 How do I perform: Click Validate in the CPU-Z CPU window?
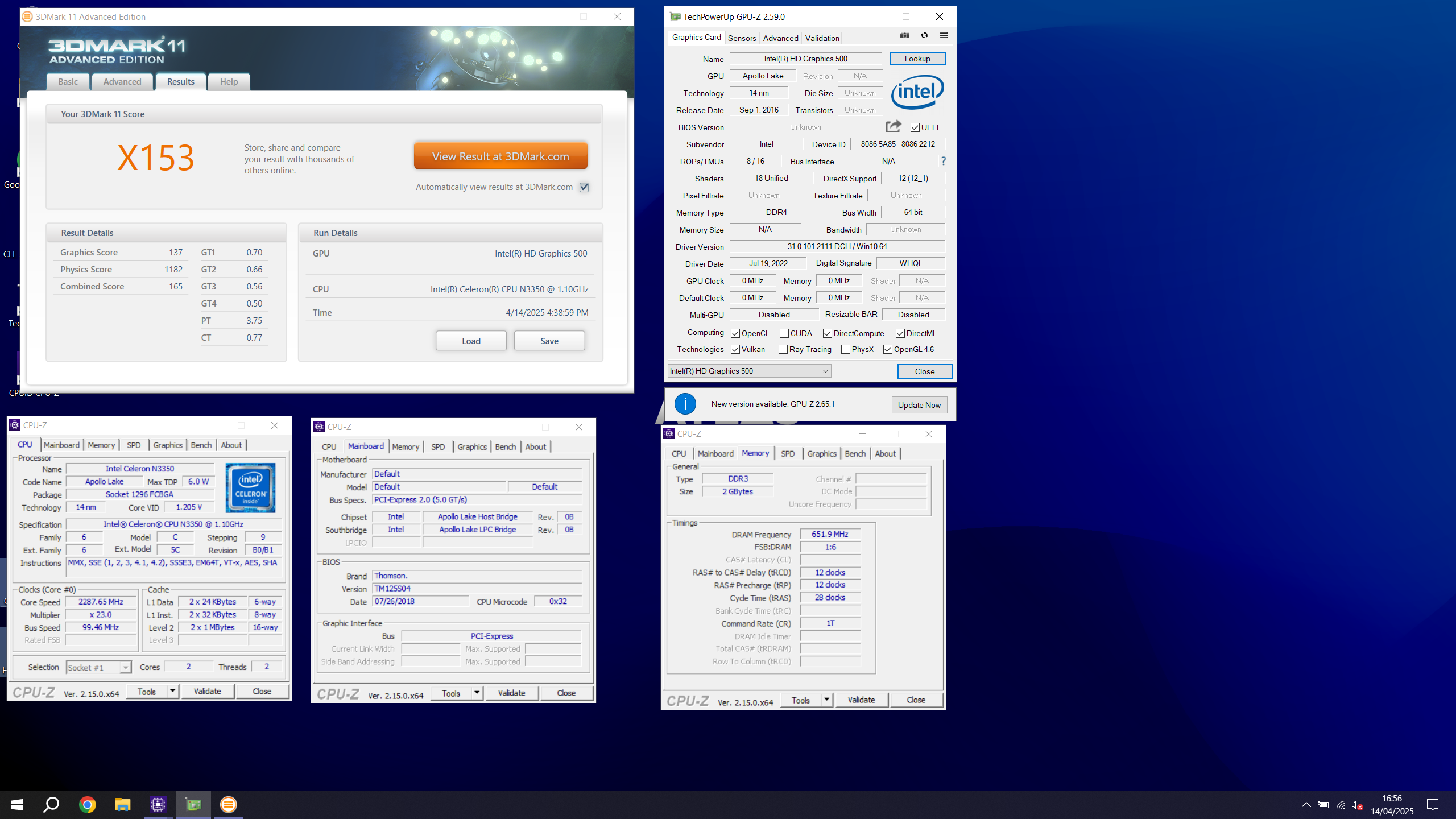[207, 691]
